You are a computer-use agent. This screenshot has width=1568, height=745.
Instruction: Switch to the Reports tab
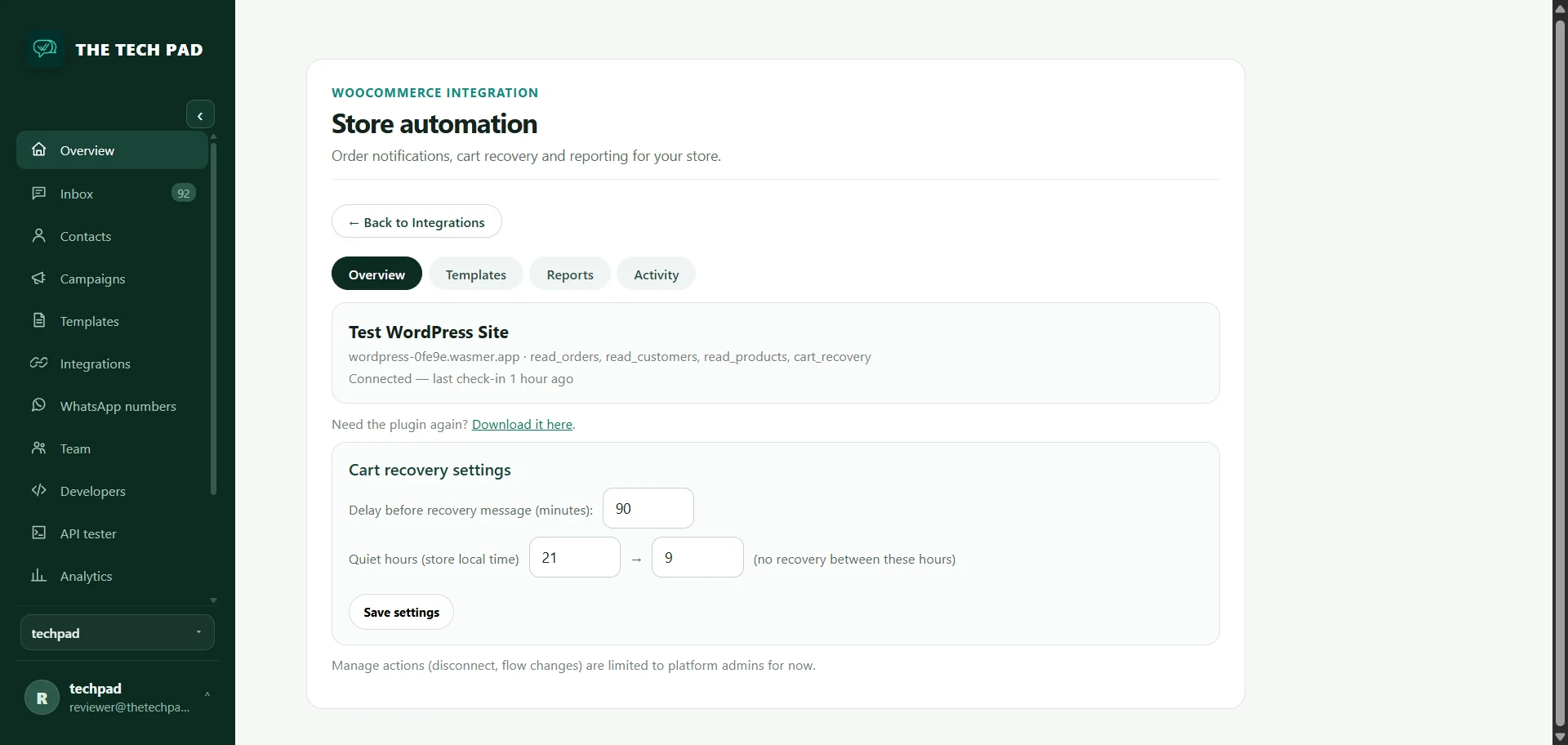pyautogui.click(x=570, y=274)
